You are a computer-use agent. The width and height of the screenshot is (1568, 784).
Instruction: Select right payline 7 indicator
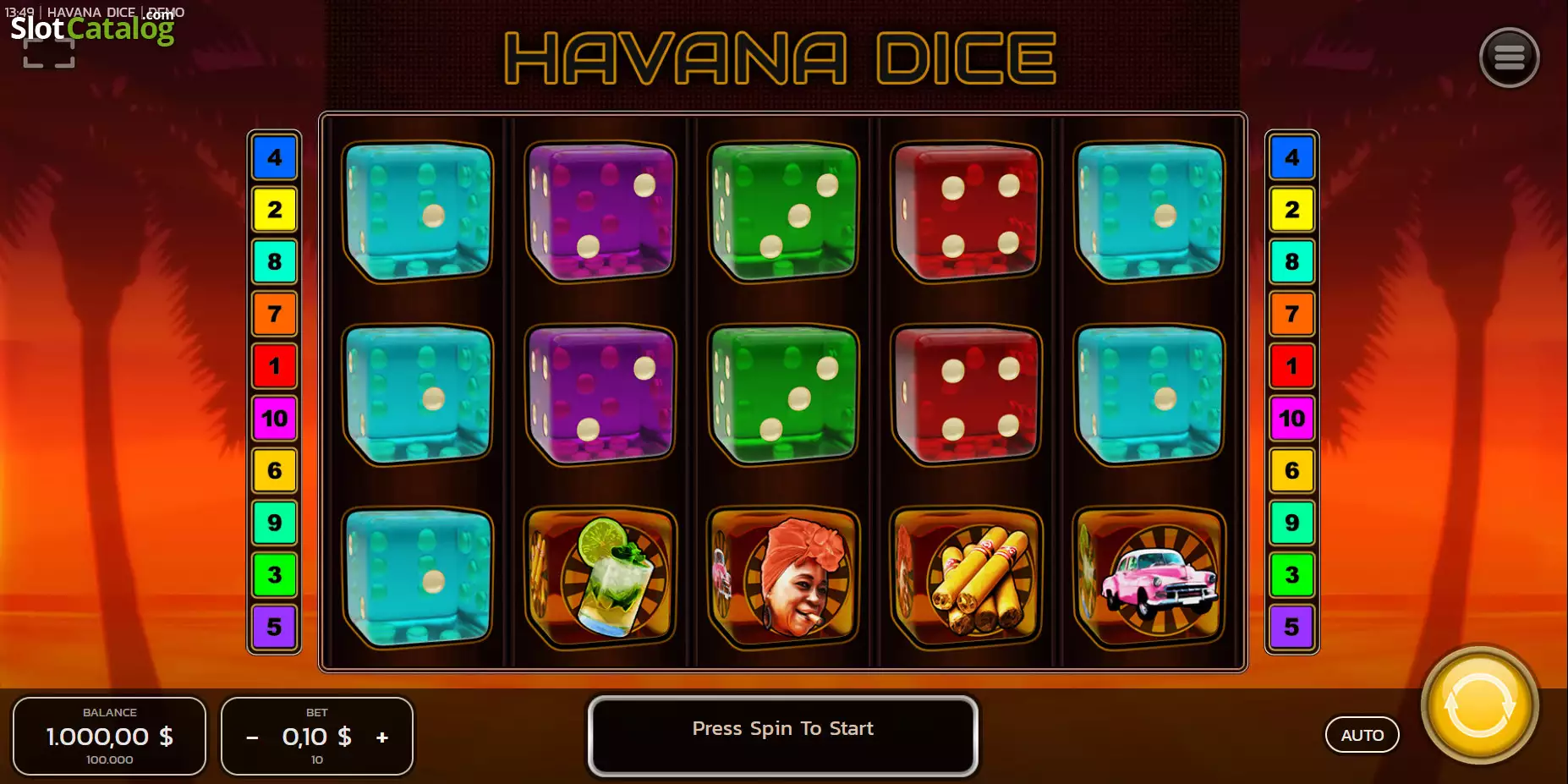[1291, 314]
